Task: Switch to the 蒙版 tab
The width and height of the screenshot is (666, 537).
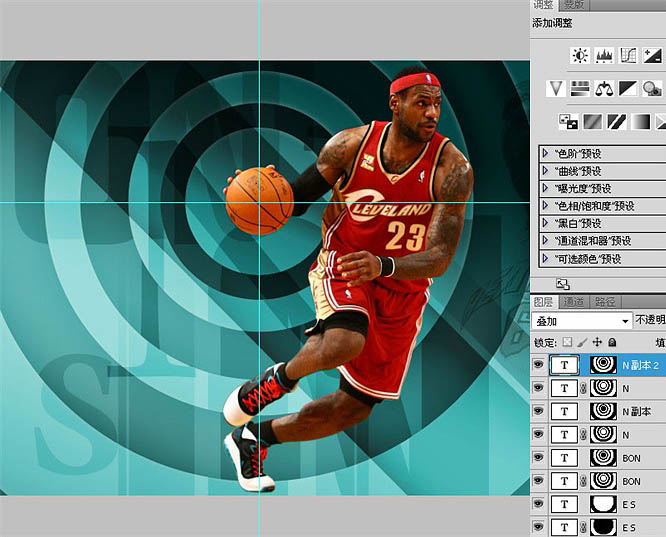Action: (x=573, y=5)
